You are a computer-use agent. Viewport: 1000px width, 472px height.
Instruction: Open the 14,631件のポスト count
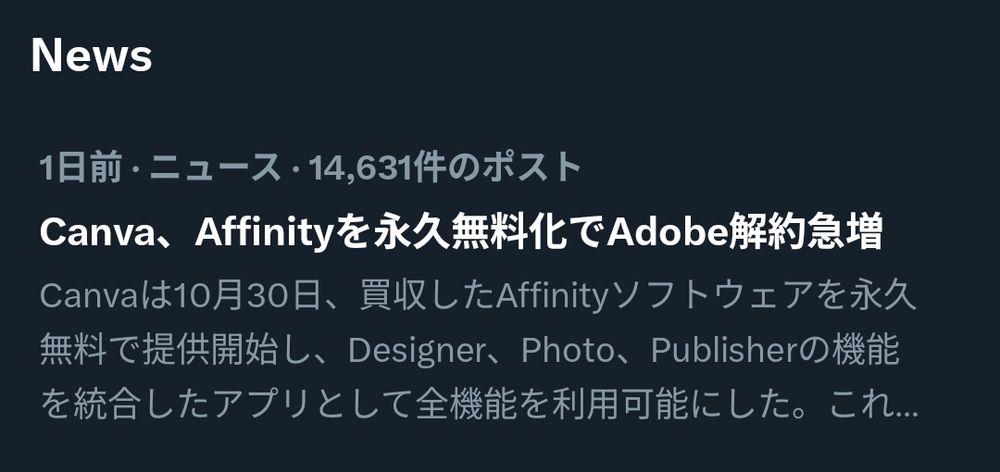click(x=445, y=168)
